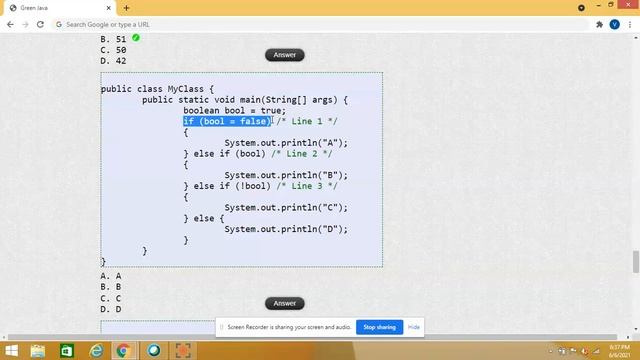Click the recording indicator in the title bar
The image size is (640, 360).
coord(581,8)
